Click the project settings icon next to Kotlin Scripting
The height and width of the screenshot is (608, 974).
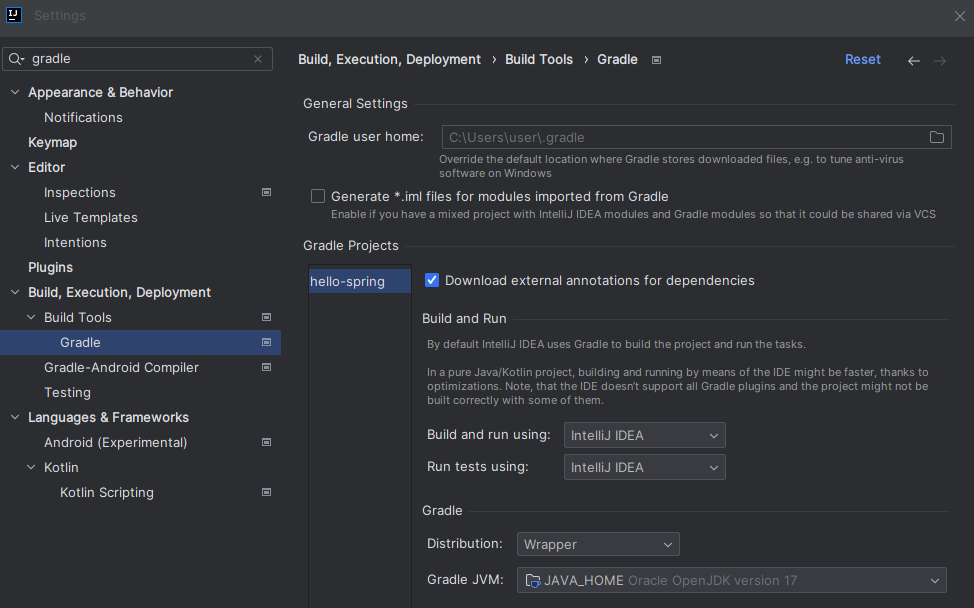267,492
